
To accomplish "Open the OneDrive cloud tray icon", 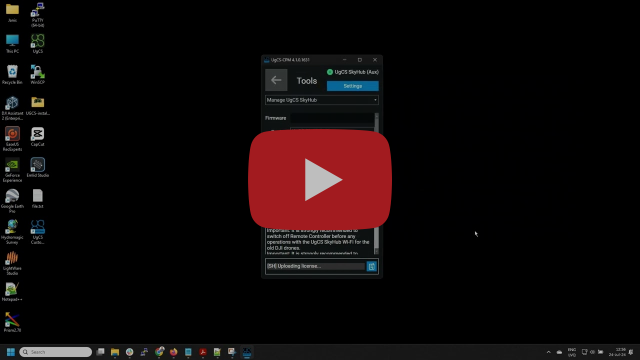I will [560, 352].
